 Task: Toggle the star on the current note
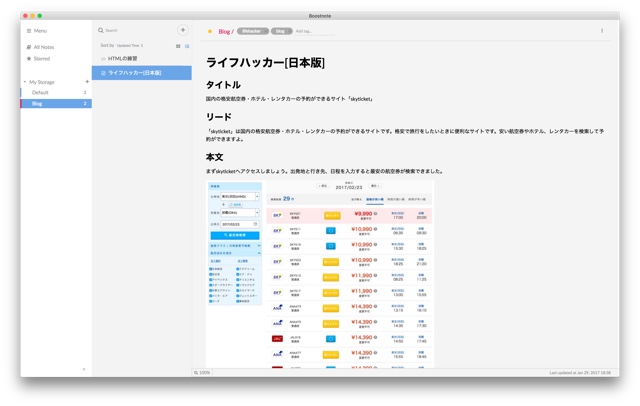click(210, 31)
